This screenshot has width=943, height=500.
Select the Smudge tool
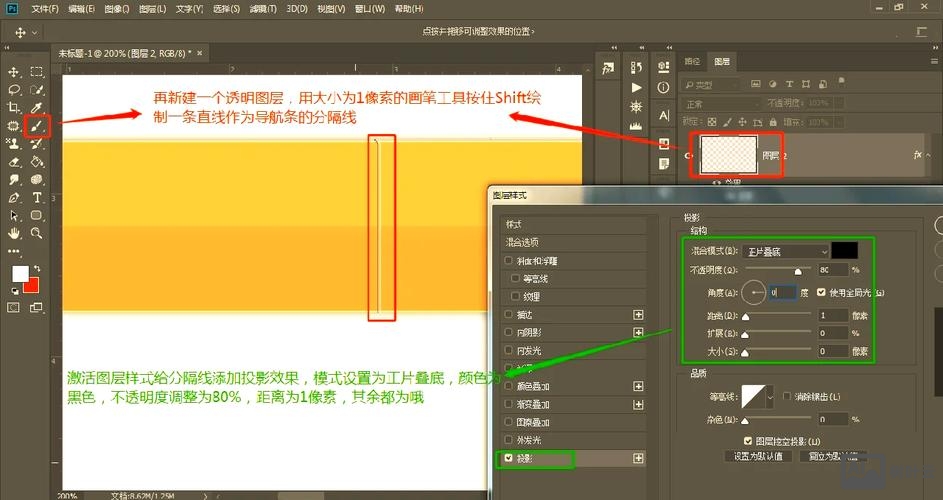(14, 180)
